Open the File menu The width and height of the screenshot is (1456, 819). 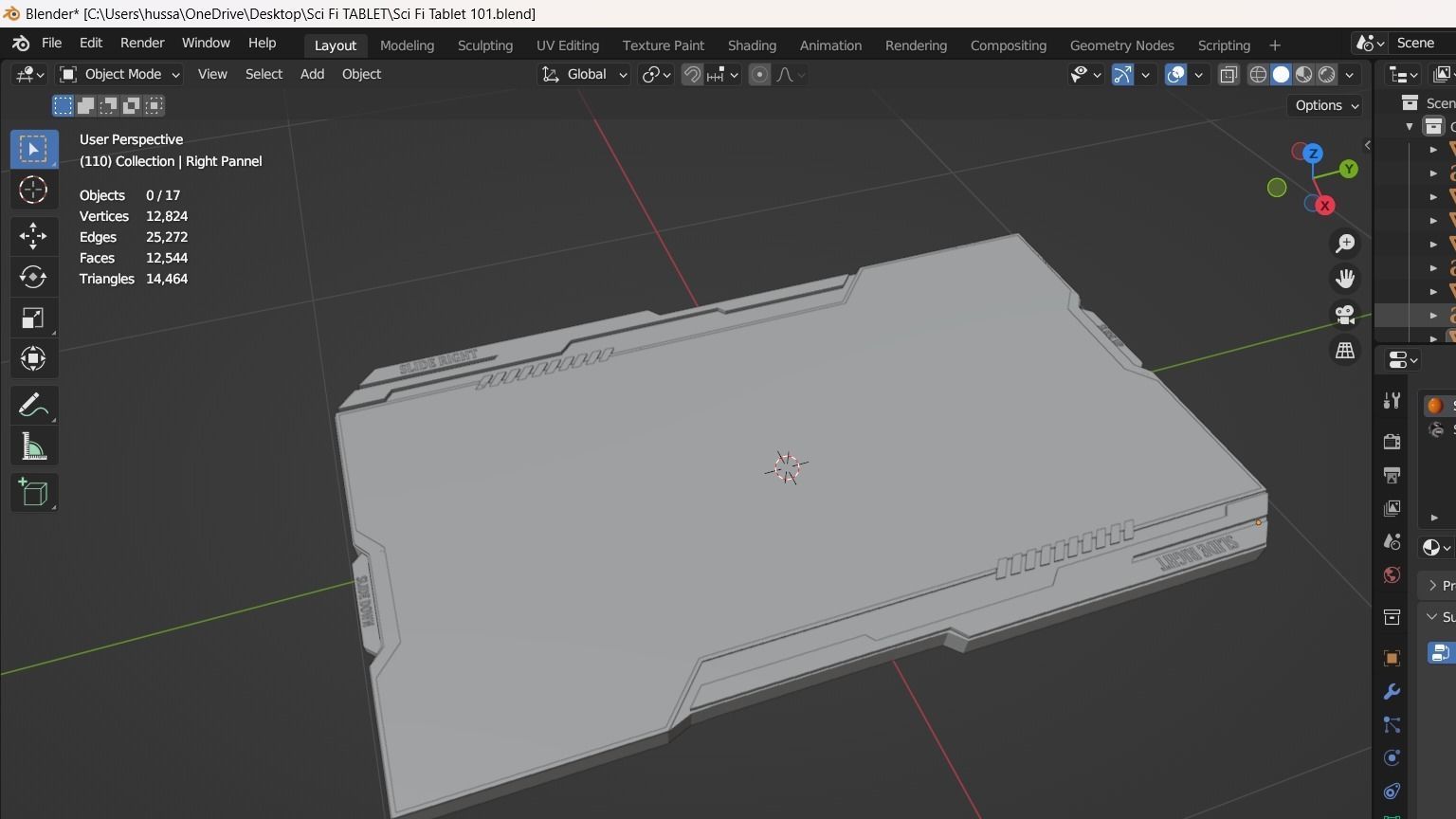52,43
